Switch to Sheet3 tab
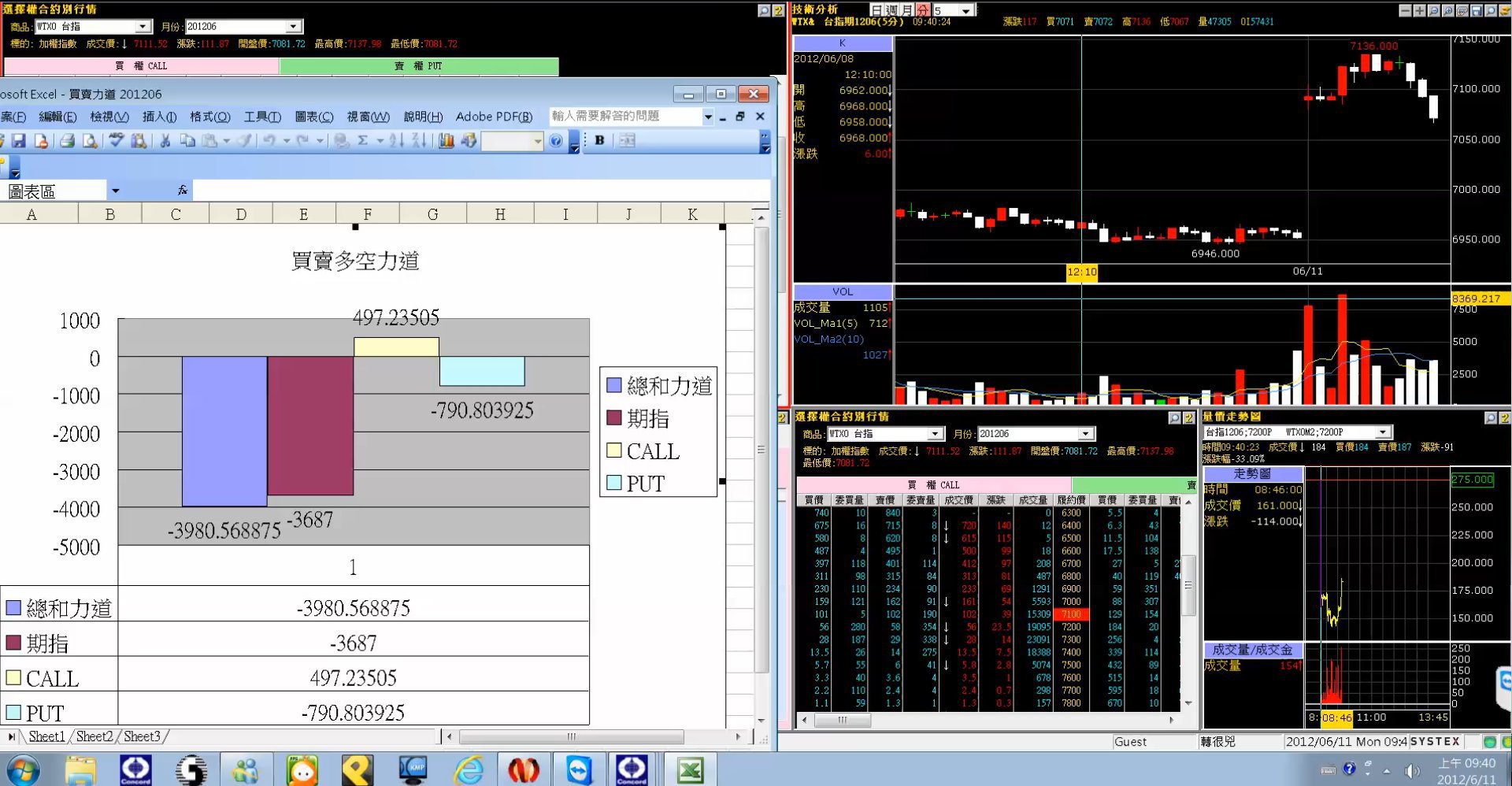The height and width of the screenshot is (786, 1512). click(142, 736)
